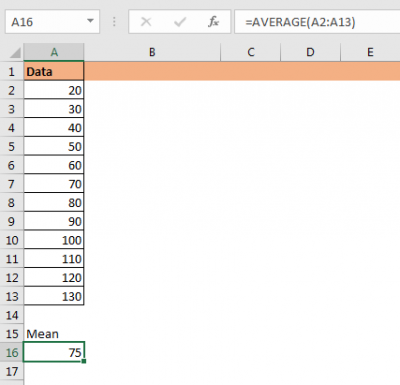Click the cell showing result 75
The width and height of the screenshot is (400, 385).
pos(54,352)
